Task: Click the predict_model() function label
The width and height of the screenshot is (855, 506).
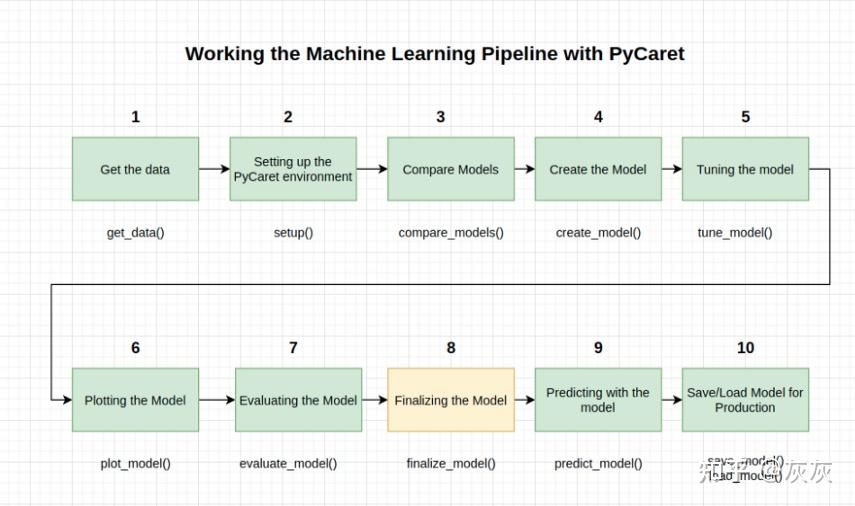Action: pos(598,464)
